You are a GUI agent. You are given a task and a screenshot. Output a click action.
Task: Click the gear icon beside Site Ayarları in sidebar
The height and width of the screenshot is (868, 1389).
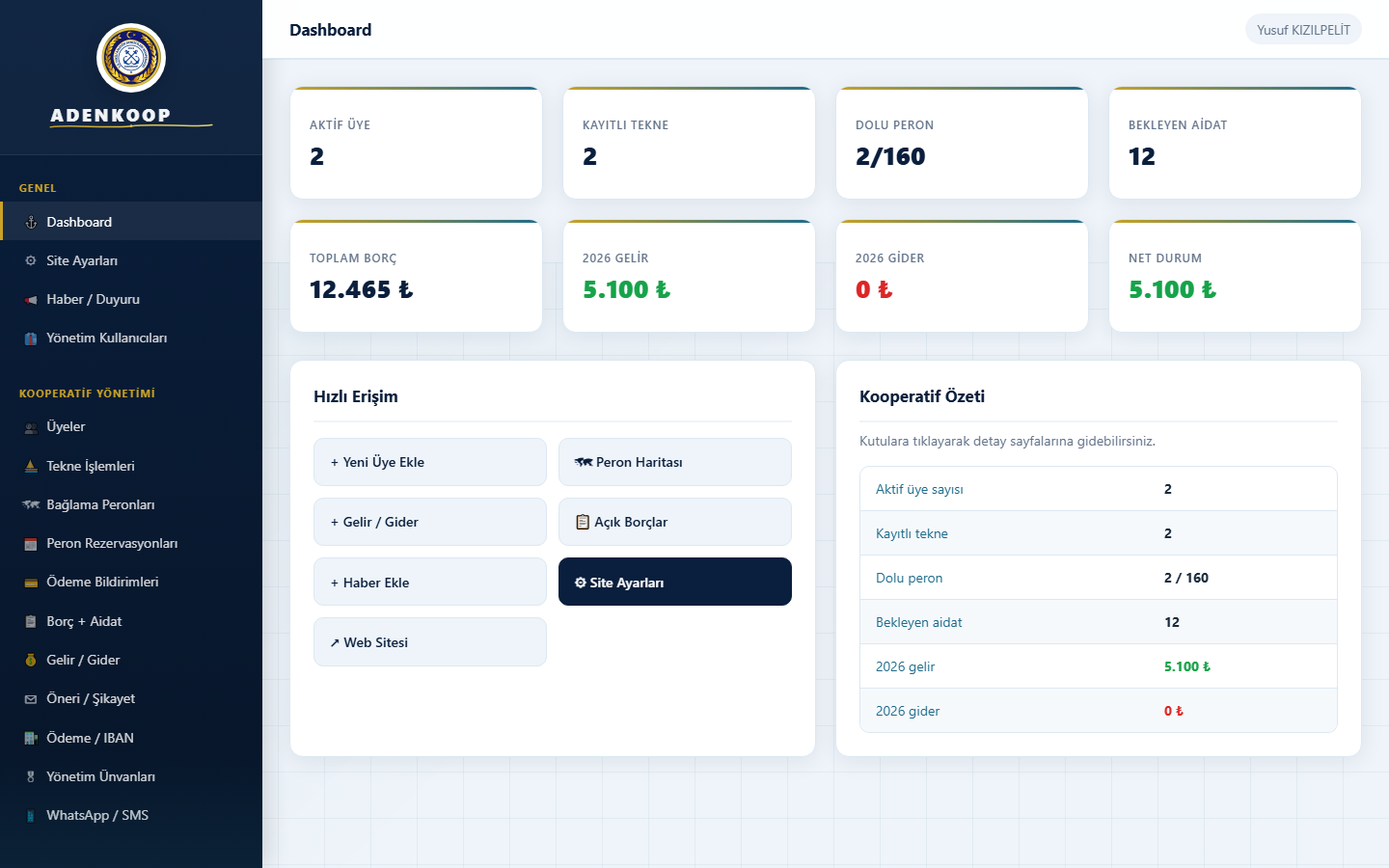(31, 260)
